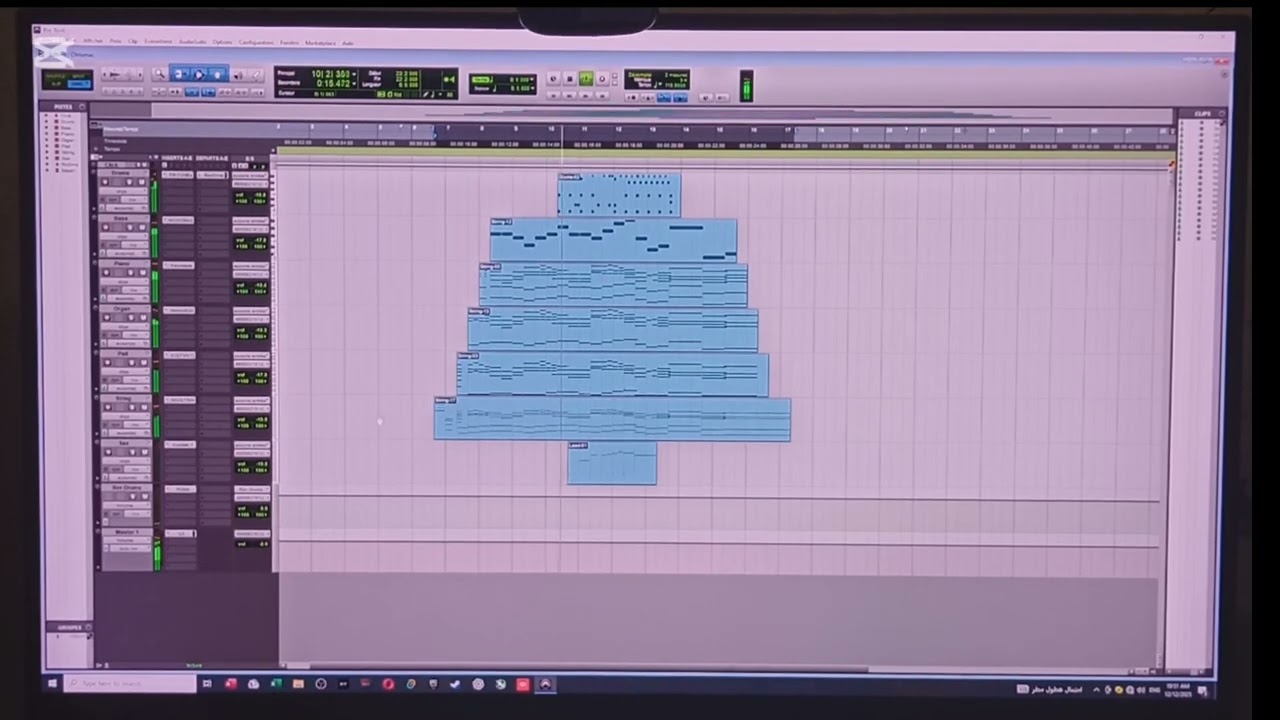The image size is (1280, 720).
Task: Select the Box Drums track name
Action: 125,487
